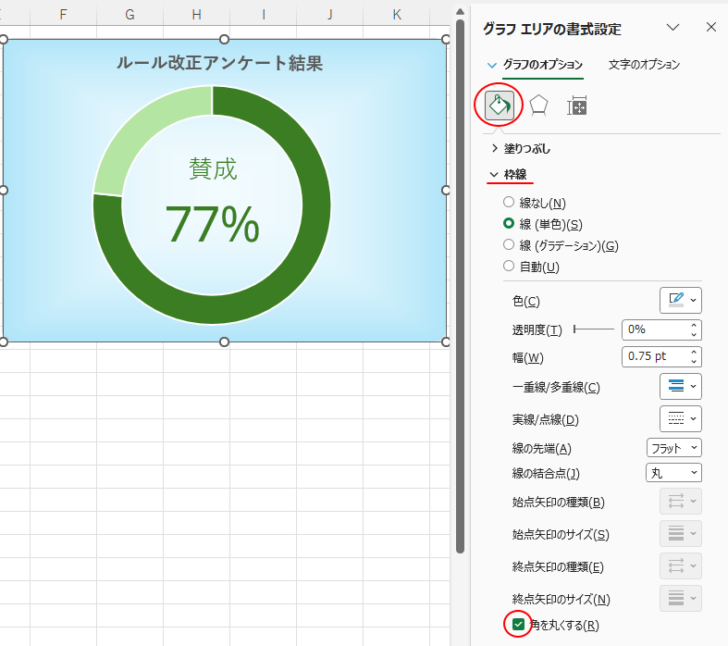
Task: Switch to the 文字のオプション tab
Action: coord(644,65)
